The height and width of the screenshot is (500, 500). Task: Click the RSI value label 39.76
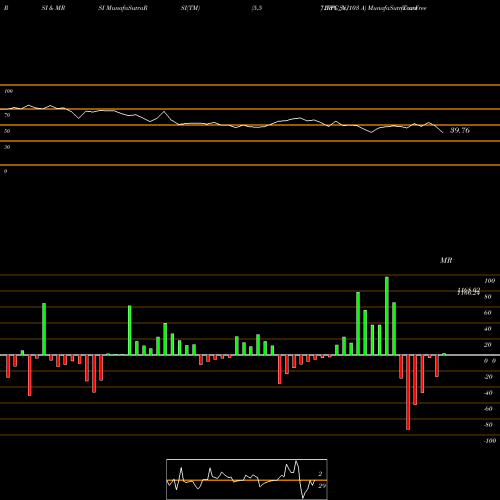(x=460, y=130)
